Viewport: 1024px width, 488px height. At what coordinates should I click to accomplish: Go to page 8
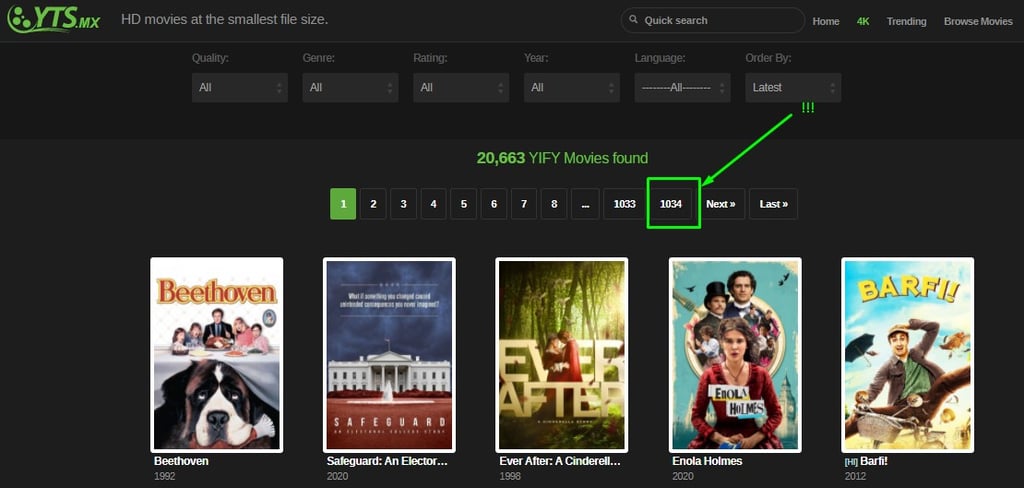coord(554,204)
